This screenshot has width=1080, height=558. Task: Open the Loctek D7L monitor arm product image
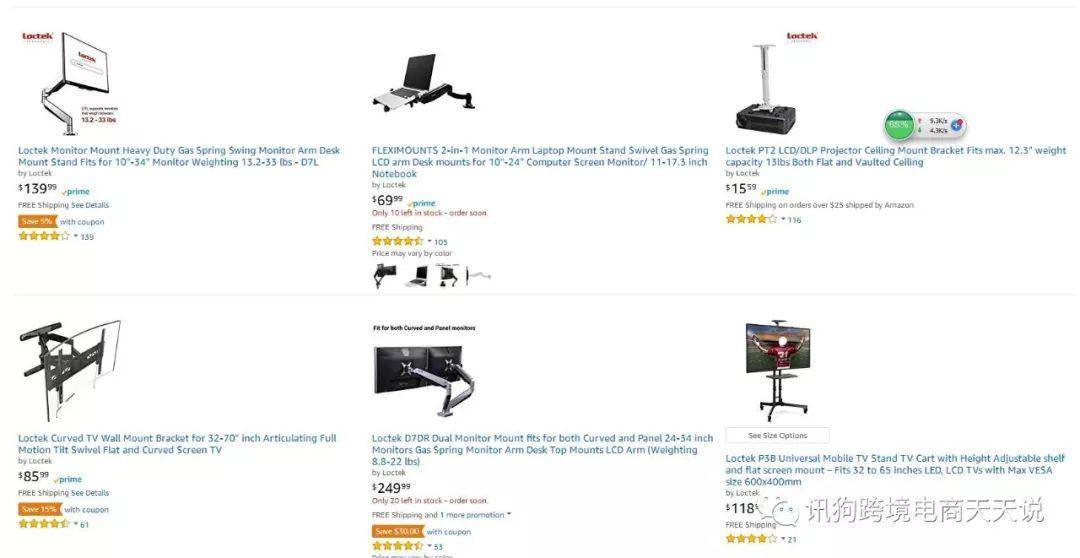click(x=69, y=83)
